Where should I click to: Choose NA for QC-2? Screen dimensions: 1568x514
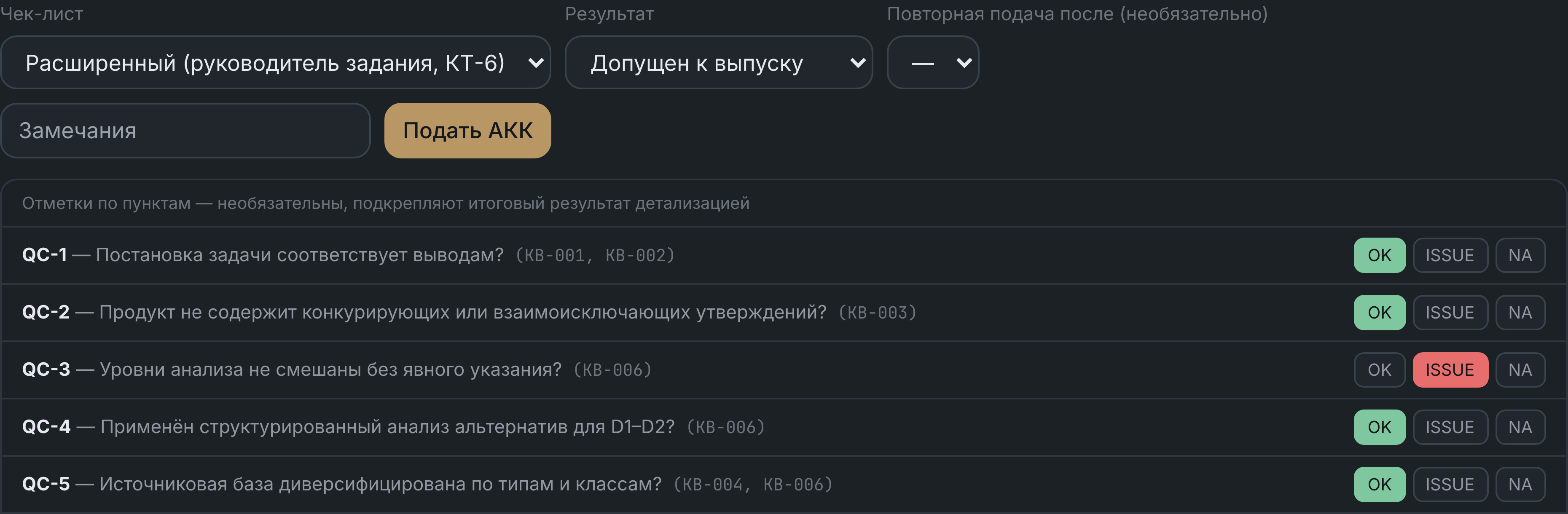[1520, 313]
